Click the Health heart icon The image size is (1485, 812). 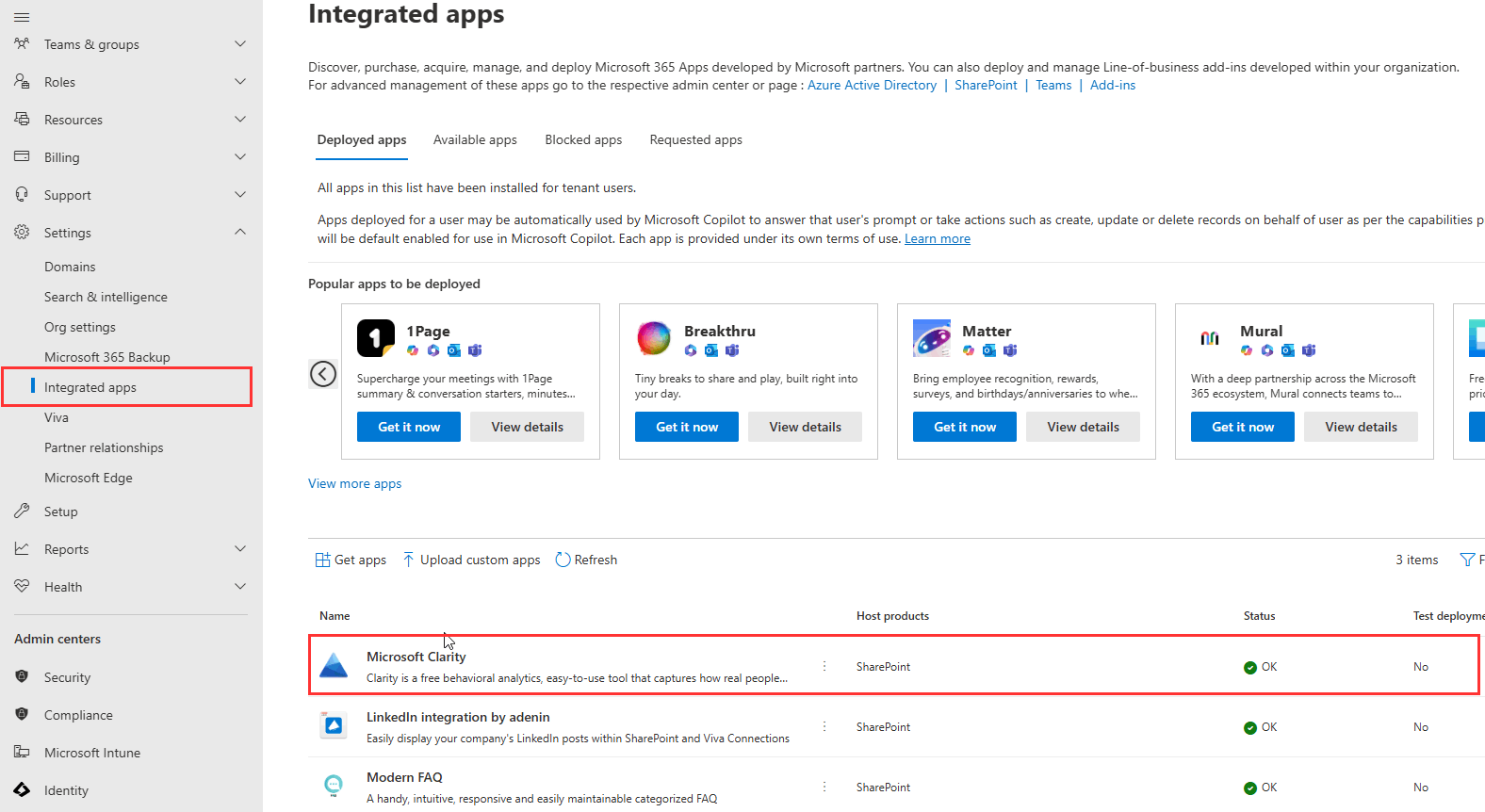22,586
